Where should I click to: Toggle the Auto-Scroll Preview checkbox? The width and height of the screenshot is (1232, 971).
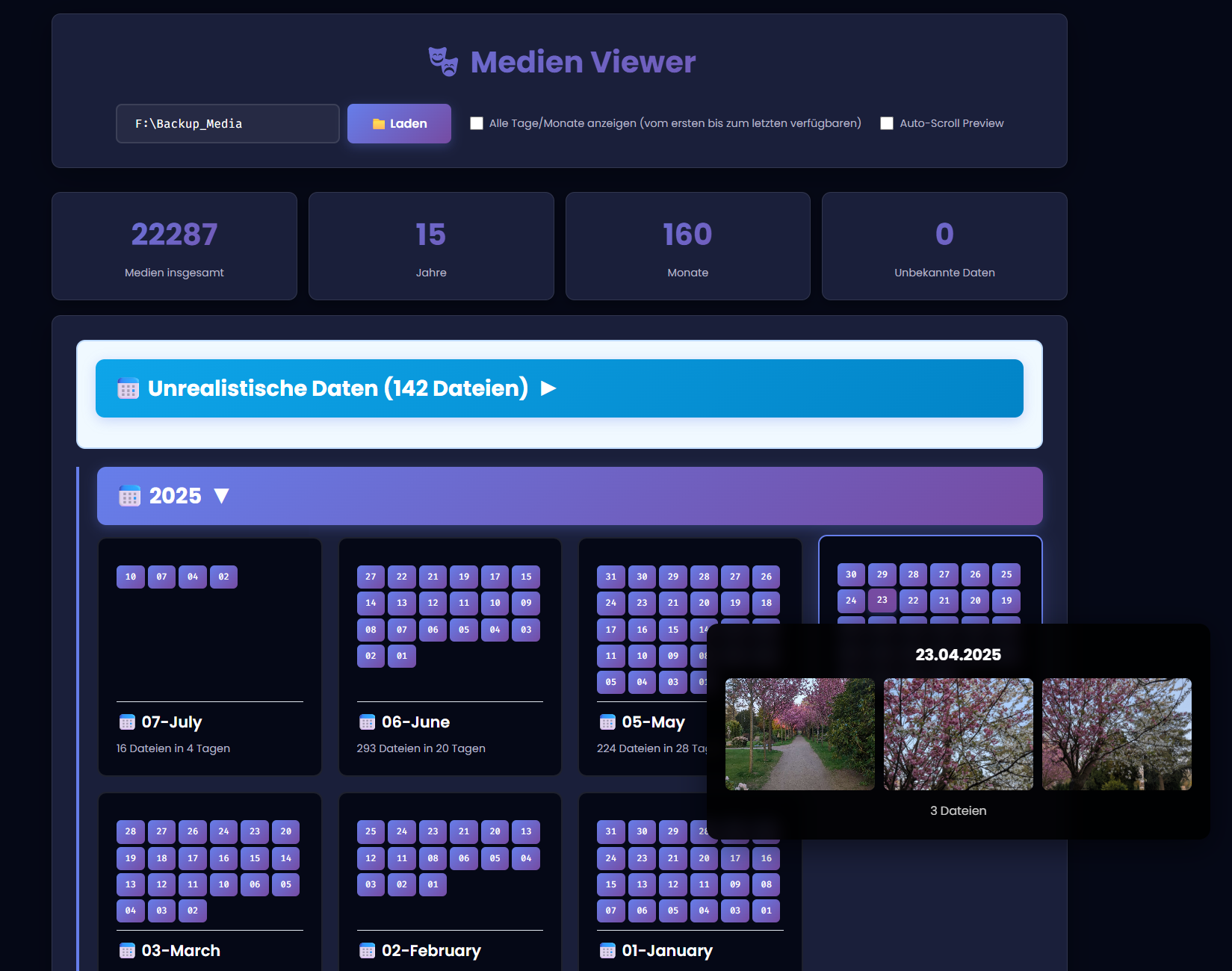coord(887,123)
